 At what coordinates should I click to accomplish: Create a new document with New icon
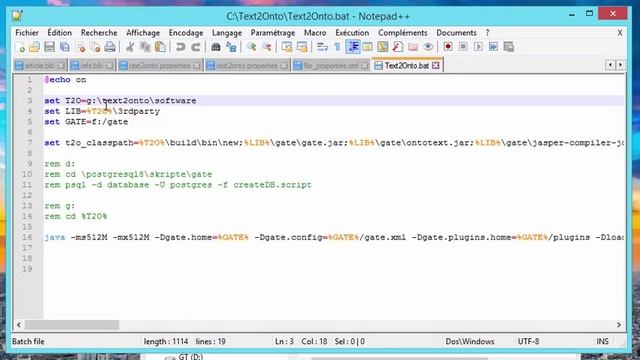point(20,47)
